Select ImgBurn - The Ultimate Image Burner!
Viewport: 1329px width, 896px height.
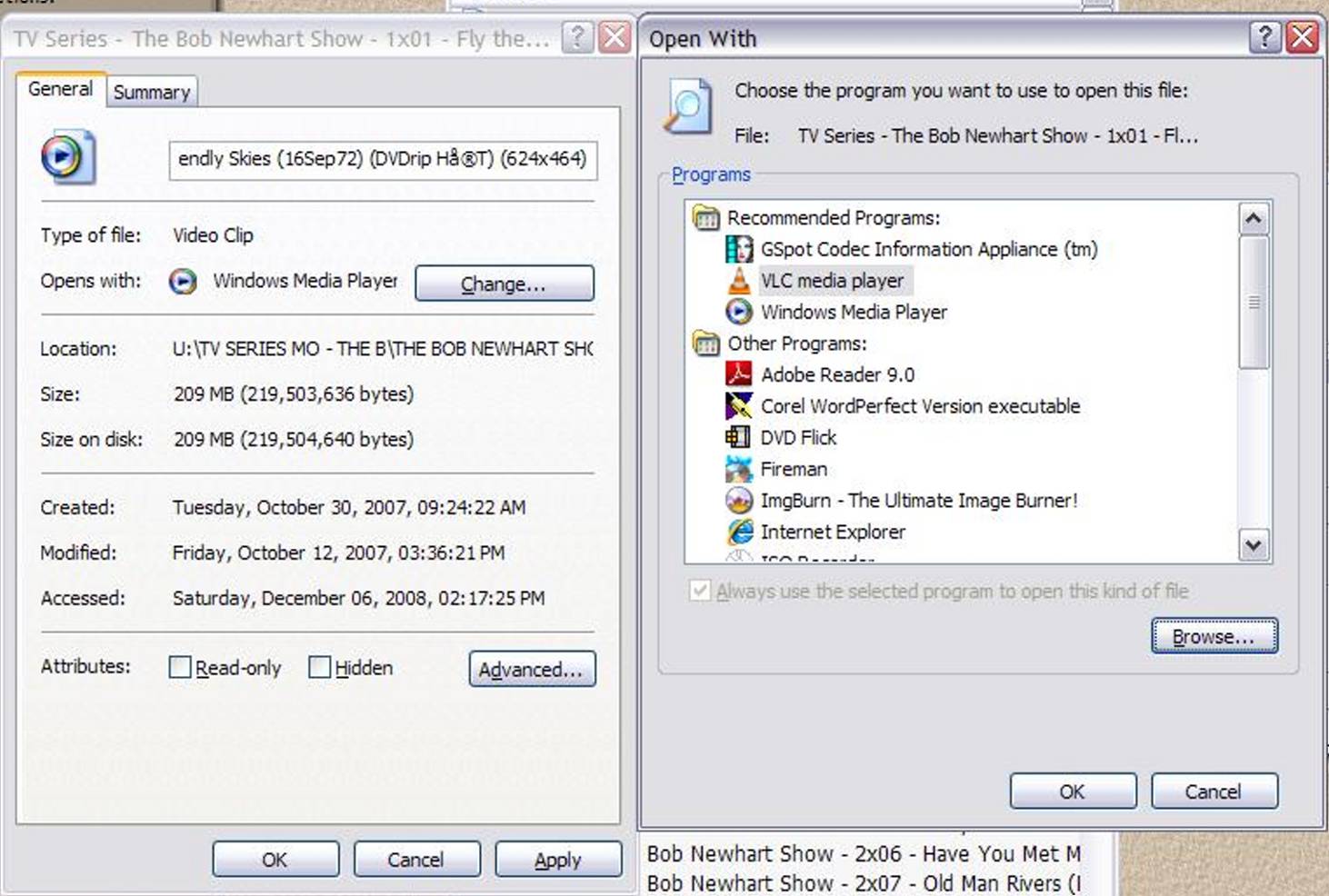pyautogui.click(x=918, y=501)
